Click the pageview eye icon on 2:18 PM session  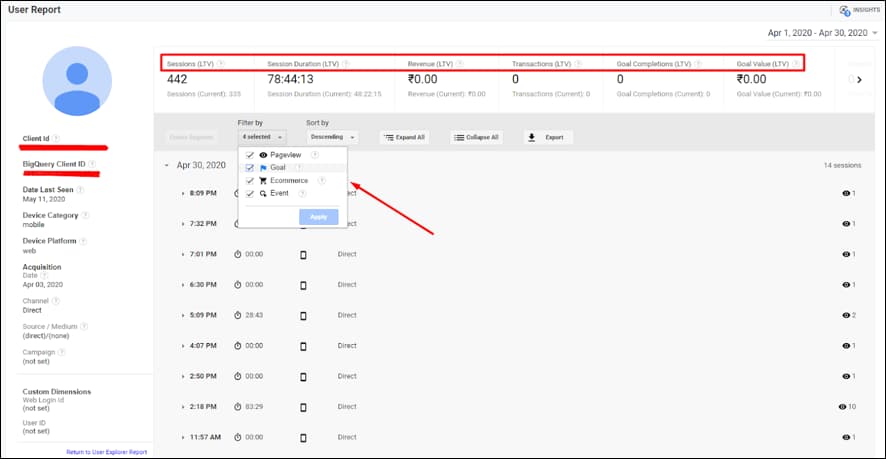coord(843,407)
